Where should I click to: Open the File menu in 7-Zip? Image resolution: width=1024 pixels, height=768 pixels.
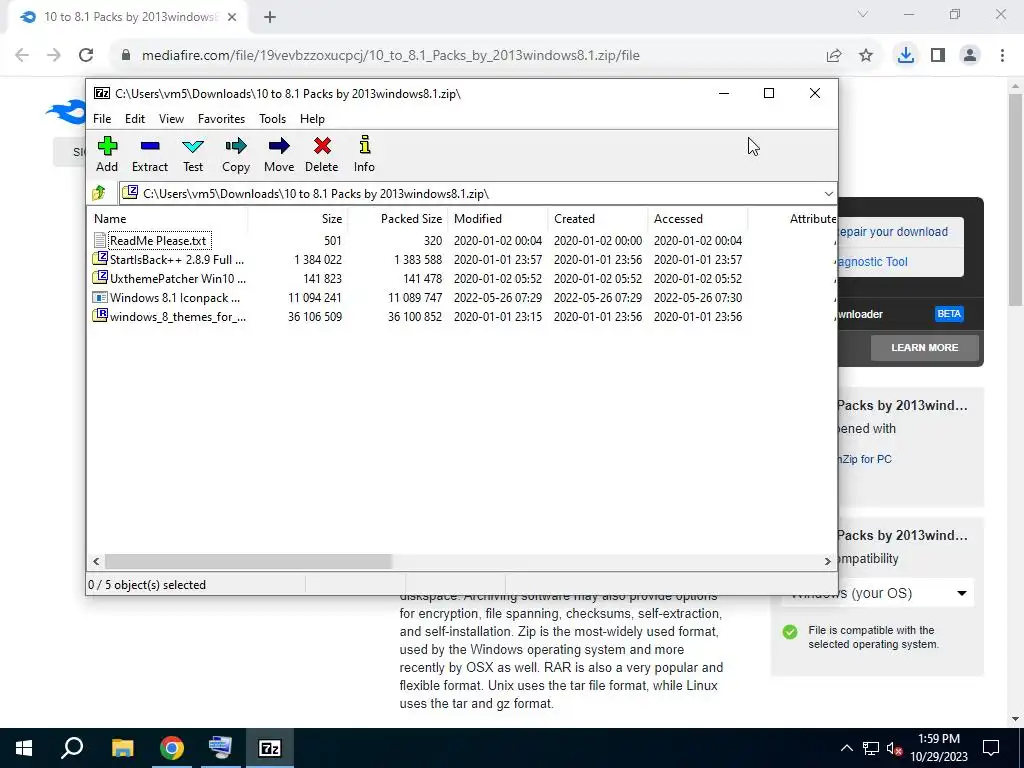pyautogui.click(x=102, y=119)
